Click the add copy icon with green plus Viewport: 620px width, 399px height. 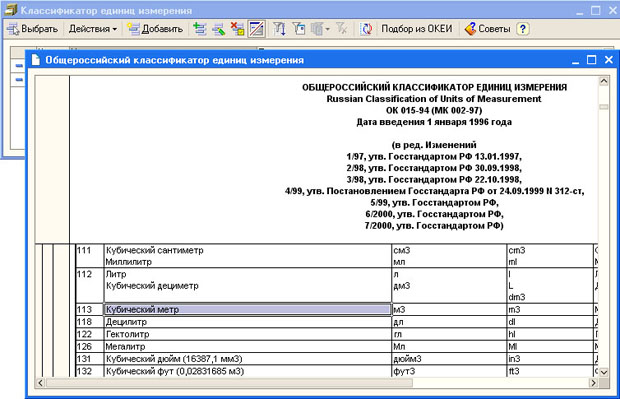click(200, 29)
